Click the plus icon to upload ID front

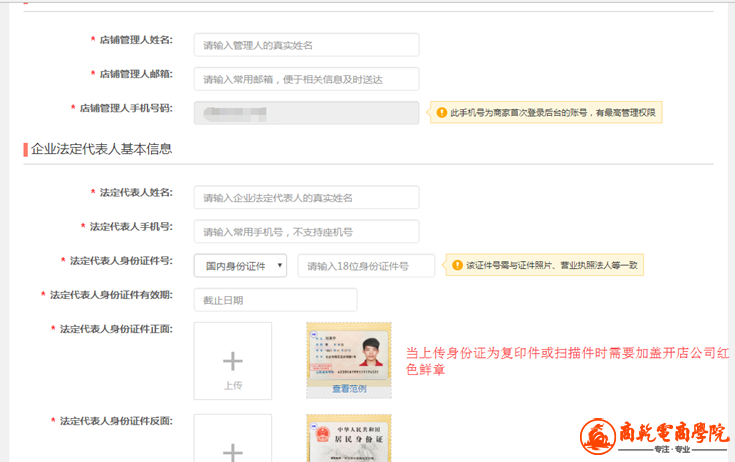(x=232, y=361)
